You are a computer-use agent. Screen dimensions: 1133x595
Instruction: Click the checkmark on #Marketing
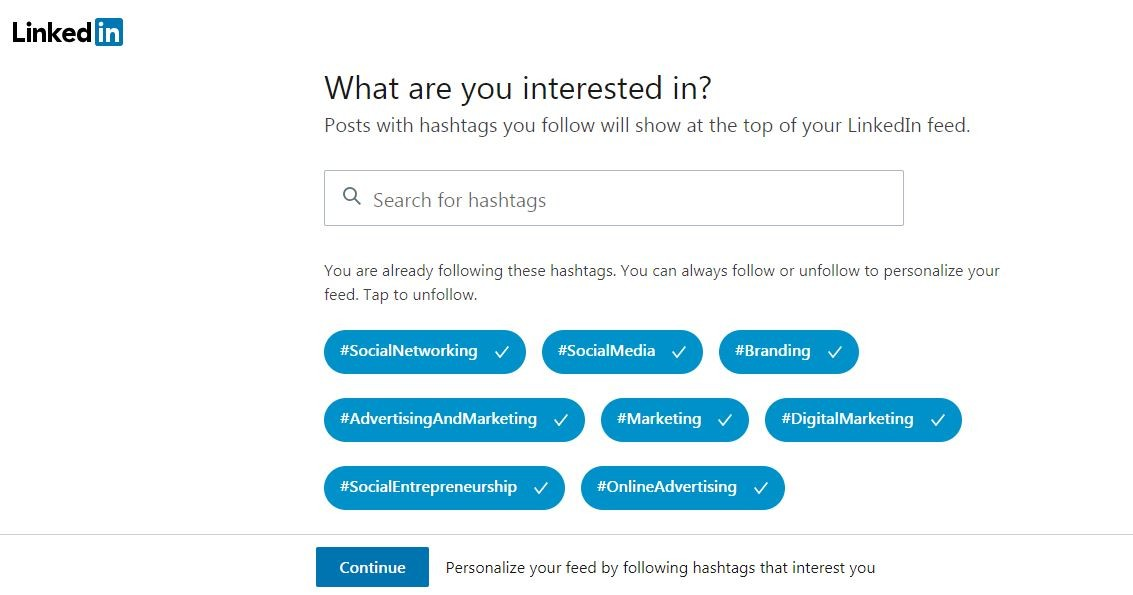click(x=727, y=420)
